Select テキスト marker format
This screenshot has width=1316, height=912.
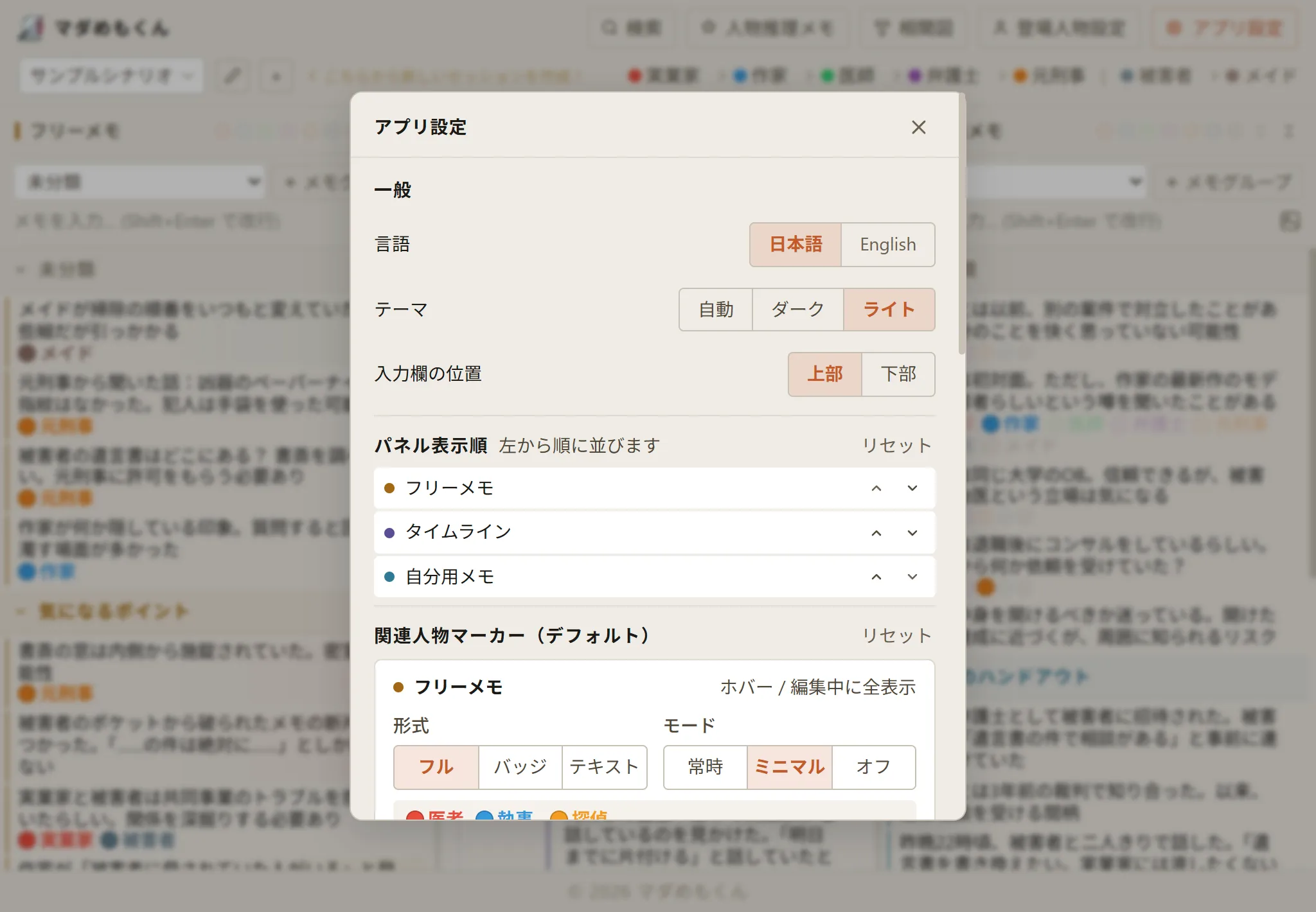pyautogui.click(x=604, y=767)
